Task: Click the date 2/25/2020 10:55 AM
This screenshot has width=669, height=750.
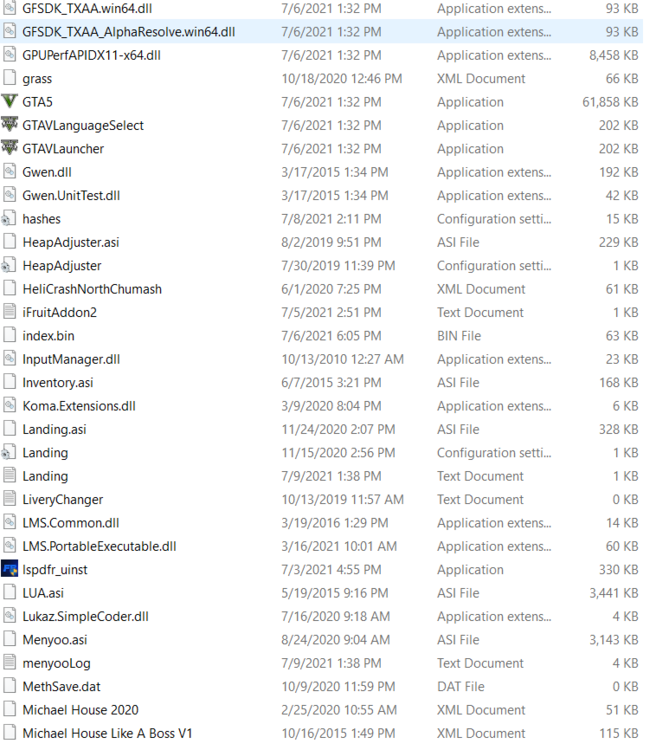Action: tap(339, 710)
